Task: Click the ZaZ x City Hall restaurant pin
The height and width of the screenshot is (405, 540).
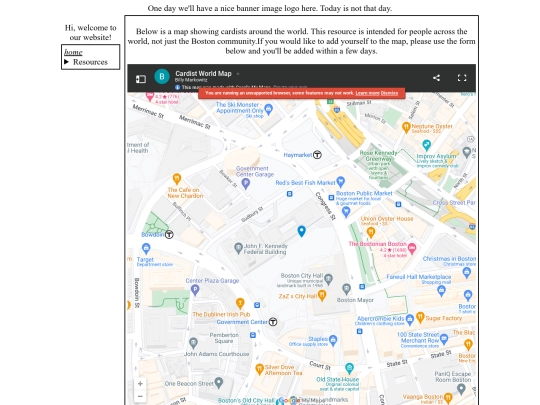Action: pos(322,295)
